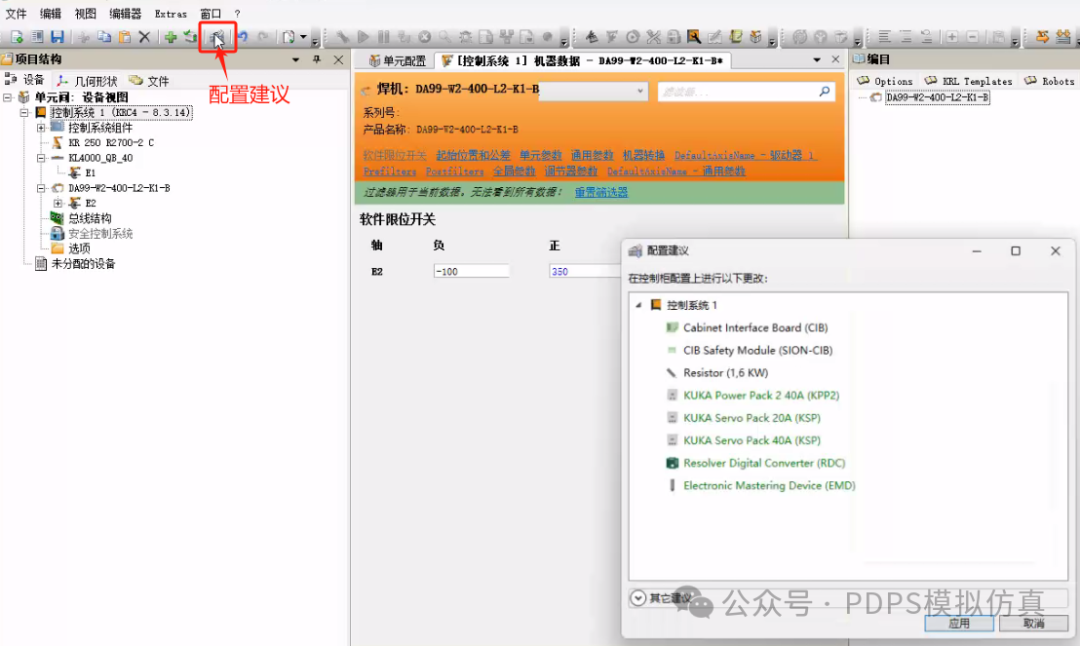The image size is (1080, 646).
Task: Open the project structure panel dropdown arrow
Action: (296, 60)
